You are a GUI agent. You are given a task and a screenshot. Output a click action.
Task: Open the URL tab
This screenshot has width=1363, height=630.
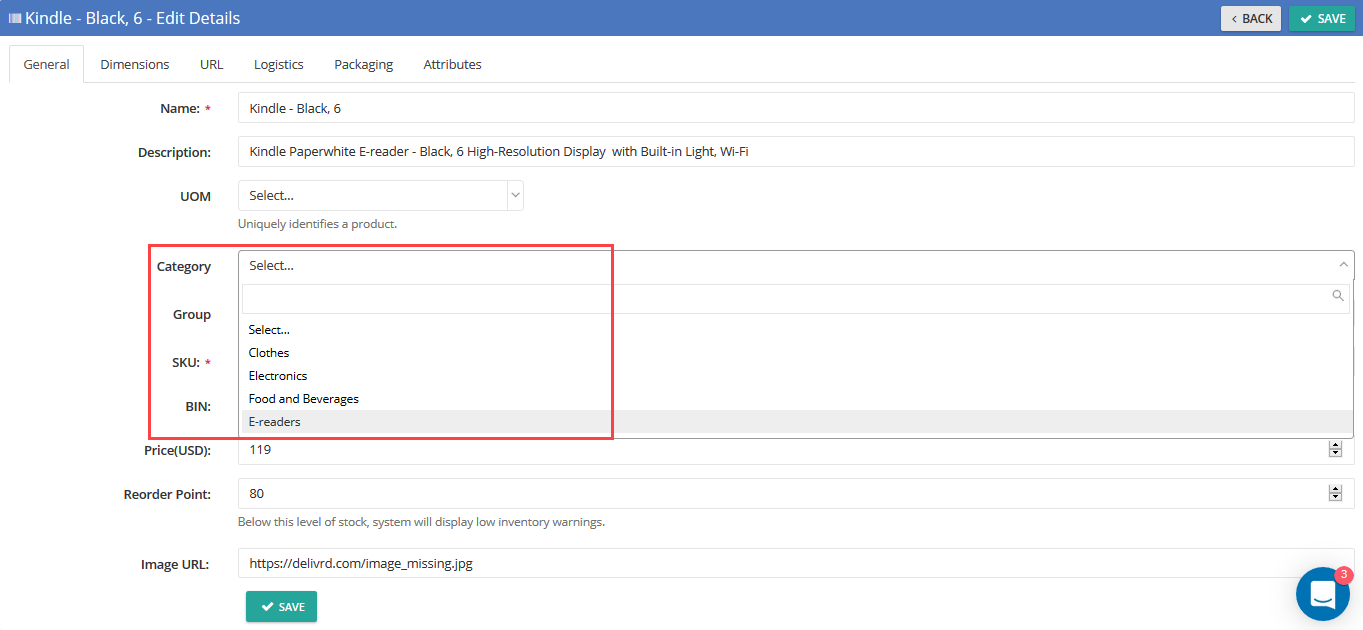211,64
